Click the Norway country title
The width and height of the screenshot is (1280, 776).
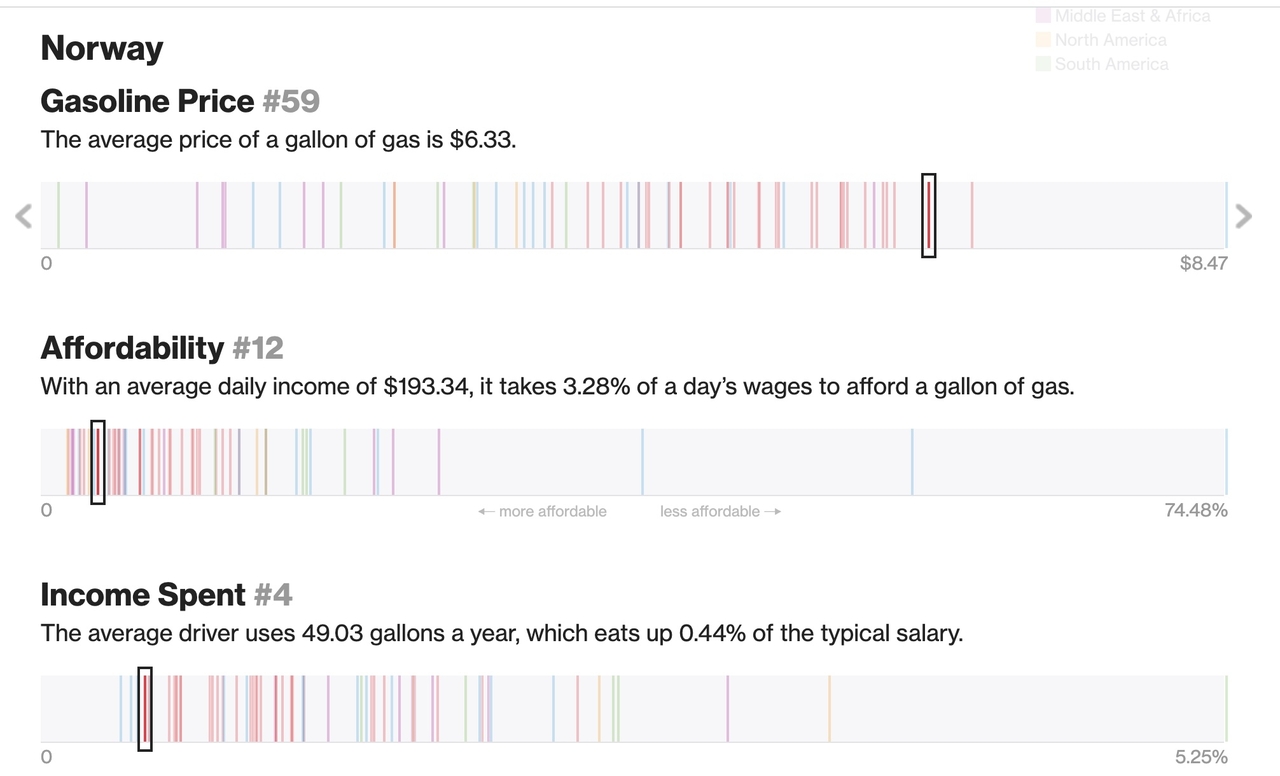pyautogui.click(x=101, y=48)
